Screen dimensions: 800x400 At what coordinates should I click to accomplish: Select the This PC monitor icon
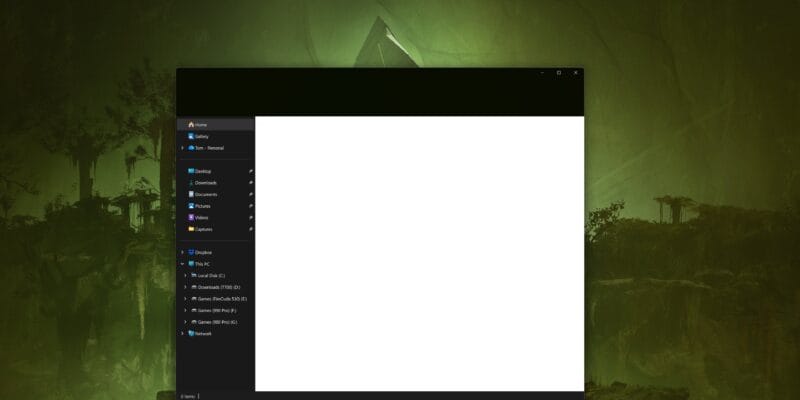point(191,264)
